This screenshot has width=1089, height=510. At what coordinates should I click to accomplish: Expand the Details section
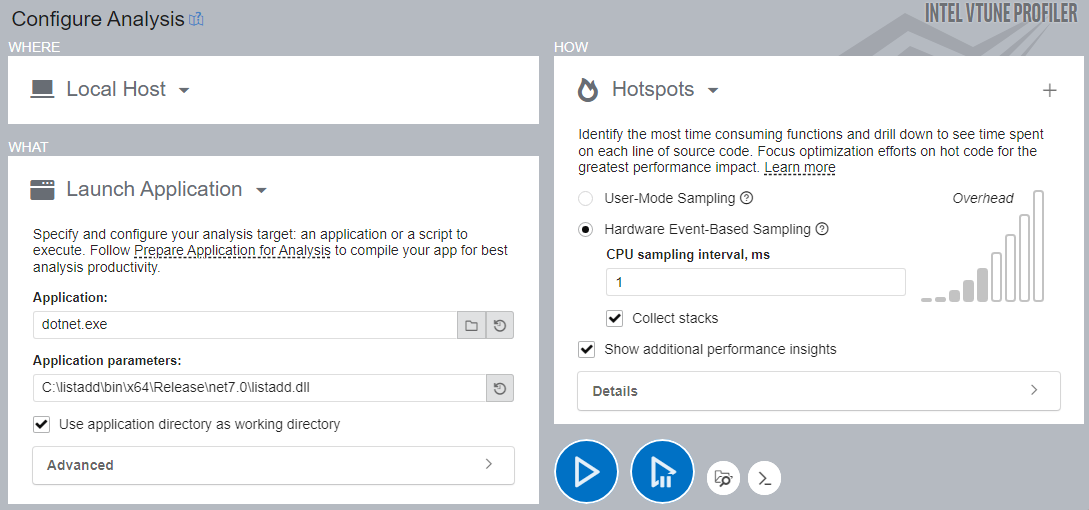click(818, 391)
